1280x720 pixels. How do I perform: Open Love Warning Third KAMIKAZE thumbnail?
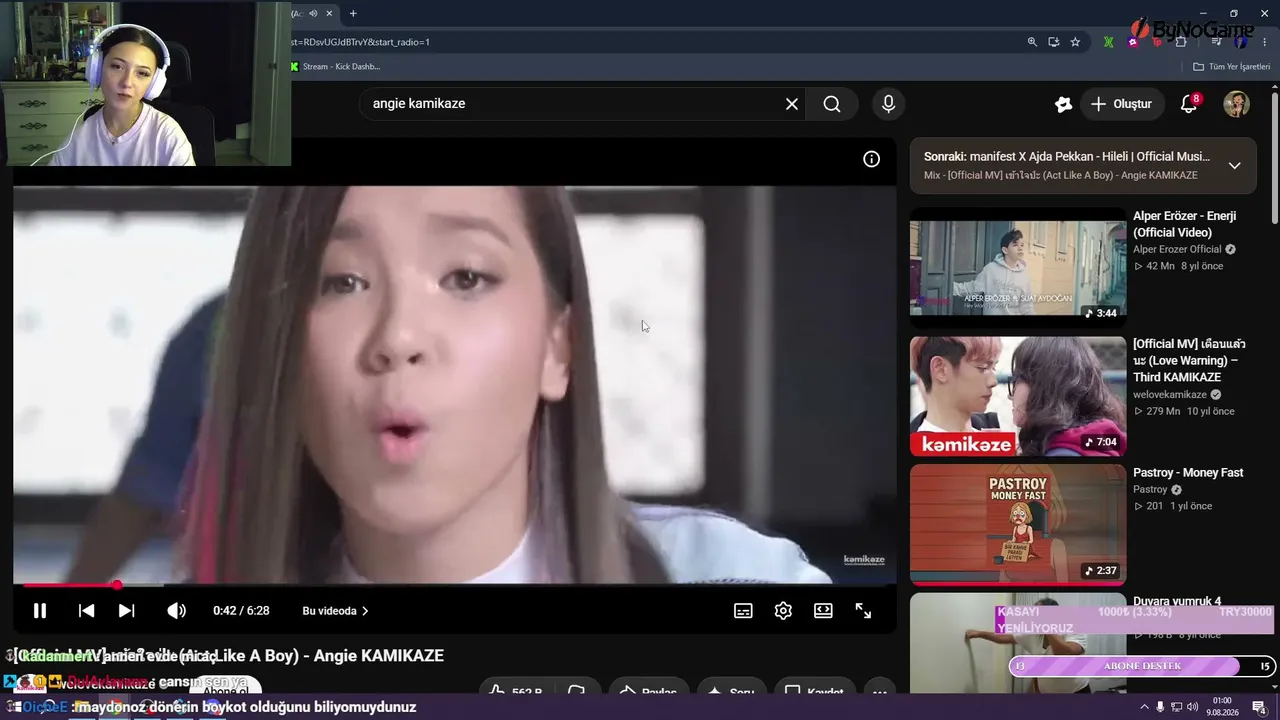point(1018,396)
